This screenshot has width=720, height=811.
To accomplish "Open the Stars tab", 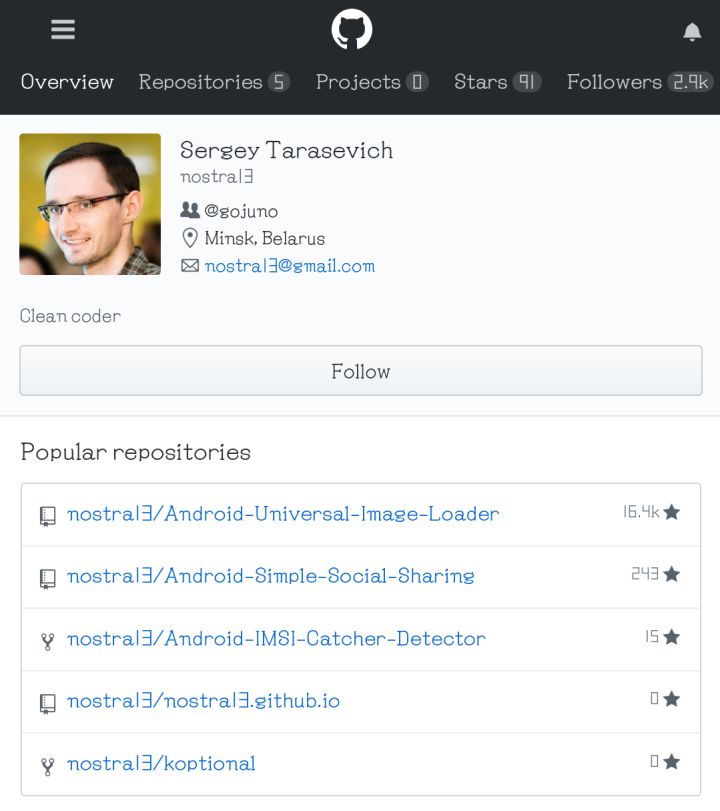I will pyautogui.click(x=497, y=82).
